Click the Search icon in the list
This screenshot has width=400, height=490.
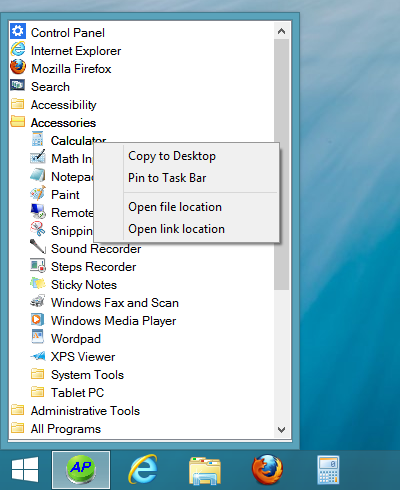tap(17, 85)
